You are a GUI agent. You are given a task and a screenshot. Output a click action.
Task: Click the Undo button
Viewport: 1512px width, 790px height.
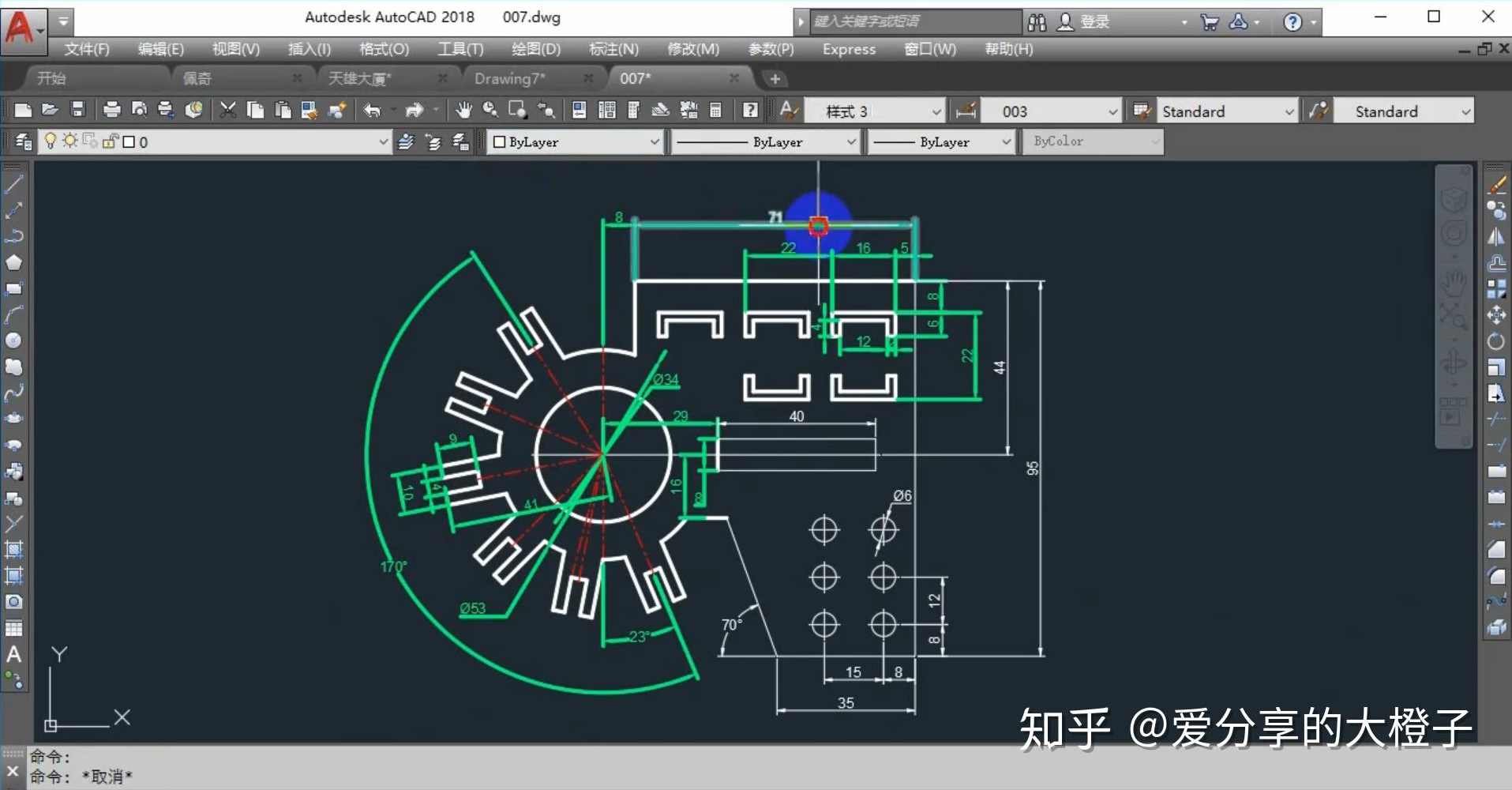pos(373,110)
